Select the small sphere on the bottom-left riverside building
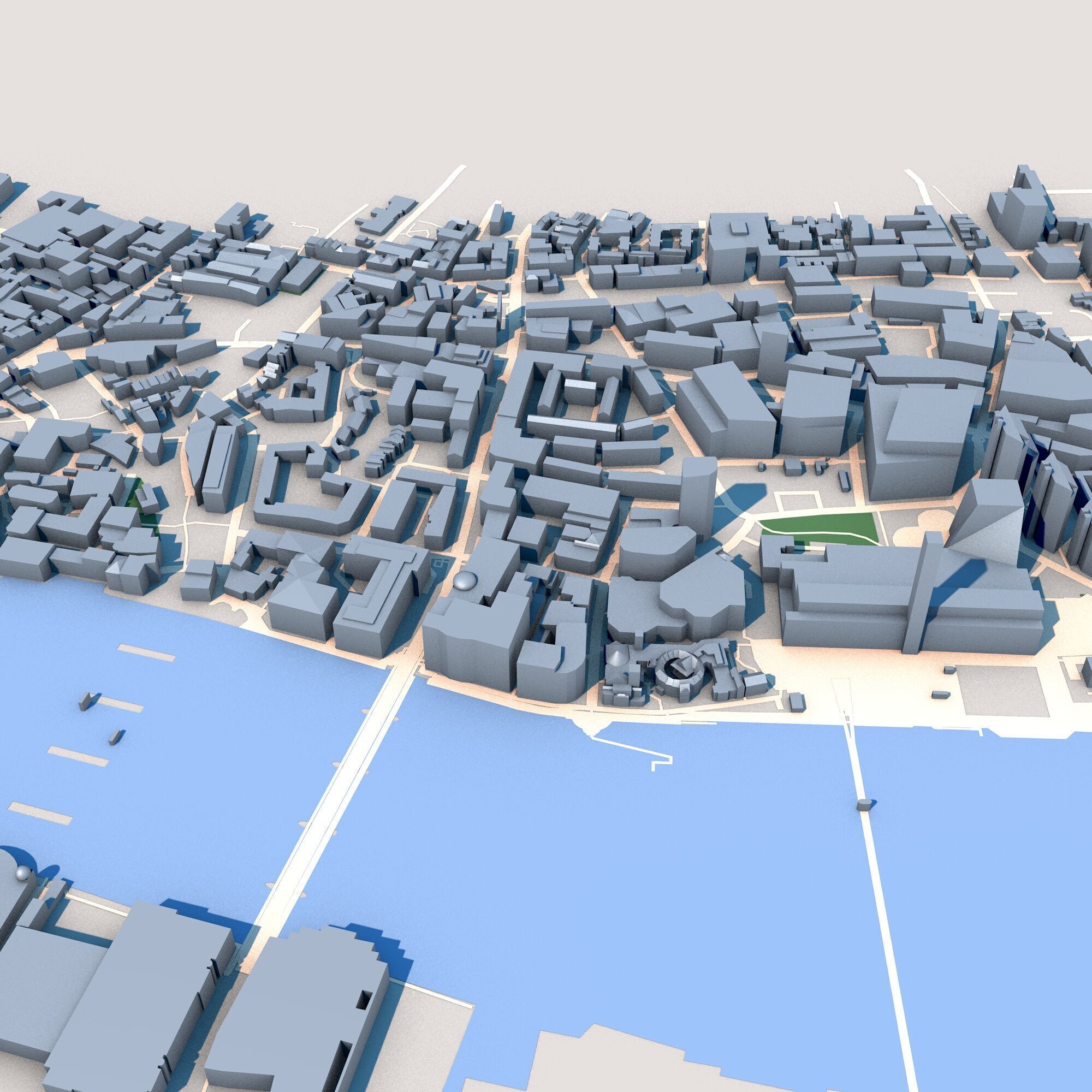 (22, 874)
